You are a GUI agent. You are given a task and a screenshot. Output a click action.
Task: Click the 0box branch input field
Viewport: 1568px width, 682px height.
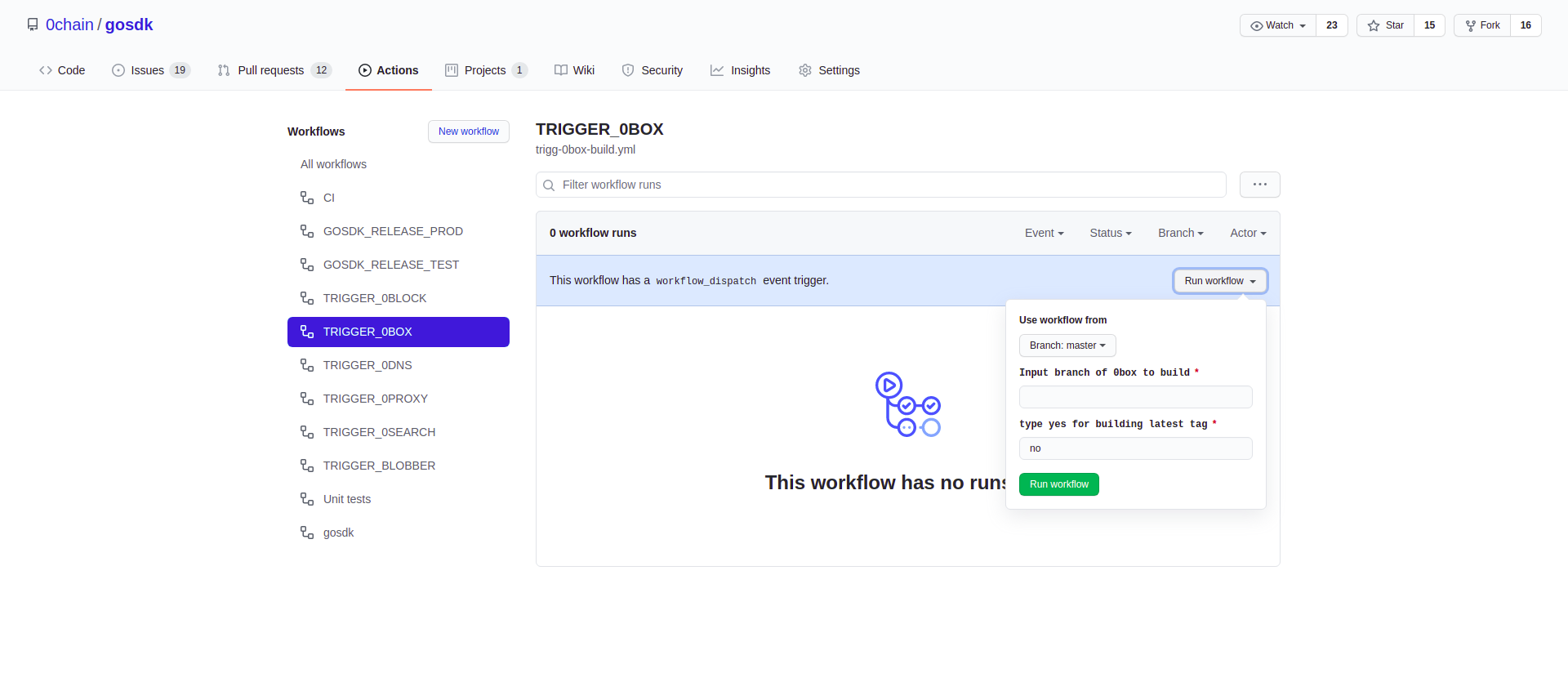click(x=1136, y=397)
